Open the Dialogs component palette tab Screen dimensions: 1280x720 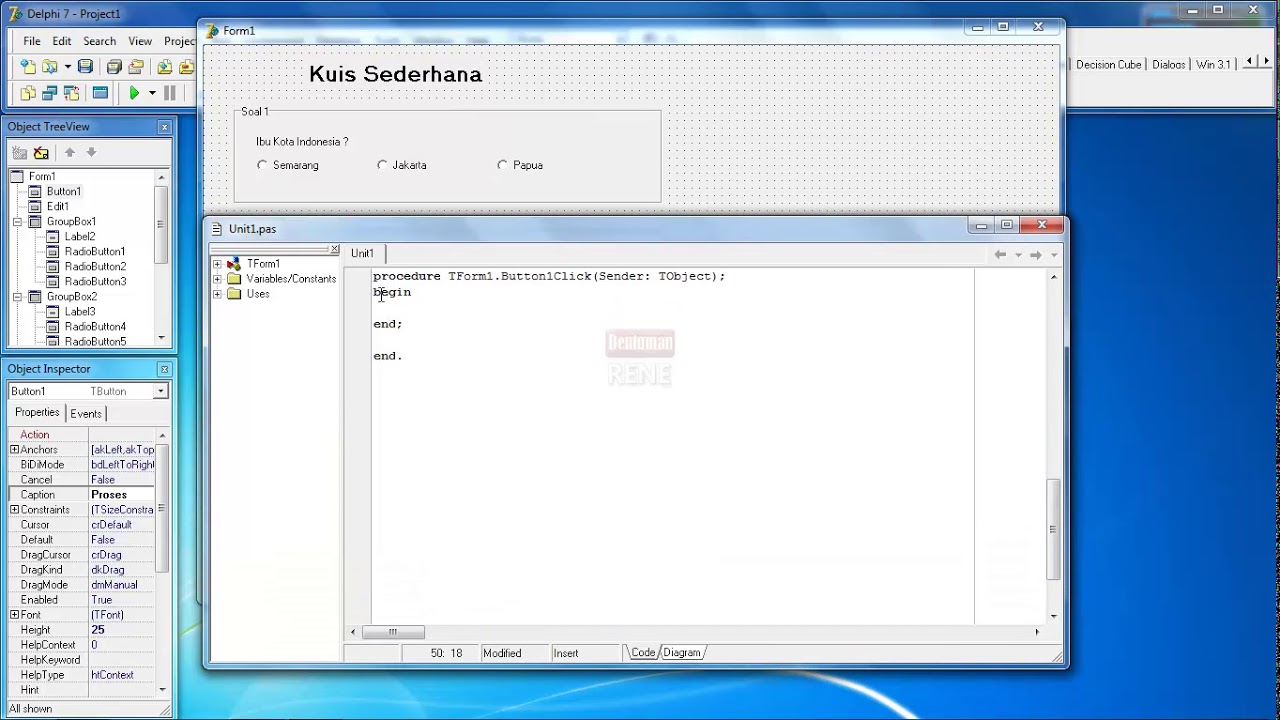(x=1168, y=64)
